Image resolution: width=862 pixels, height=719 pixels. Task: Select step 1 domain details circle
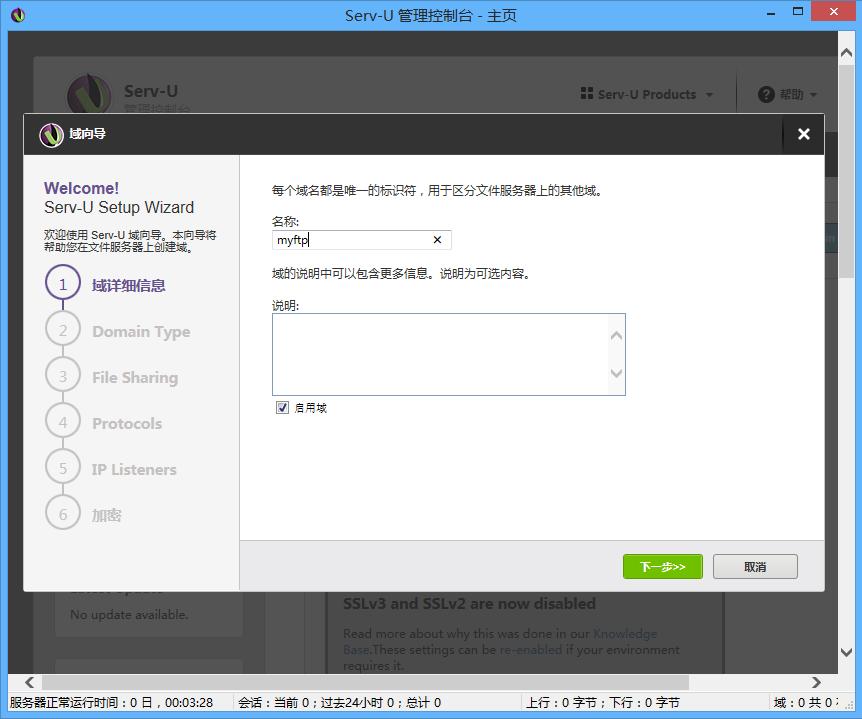tap(63, 285)
